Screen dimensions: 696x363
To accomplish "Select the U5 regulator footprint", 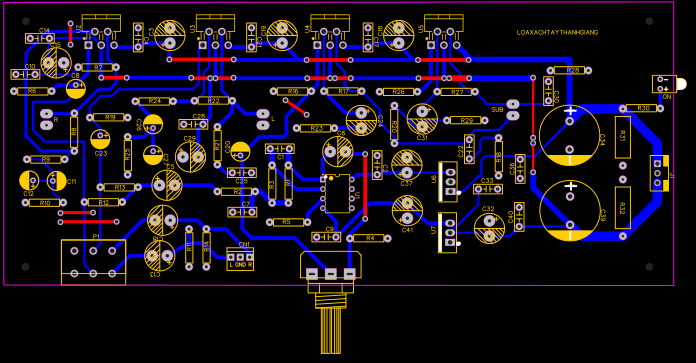I will [444, 32].
